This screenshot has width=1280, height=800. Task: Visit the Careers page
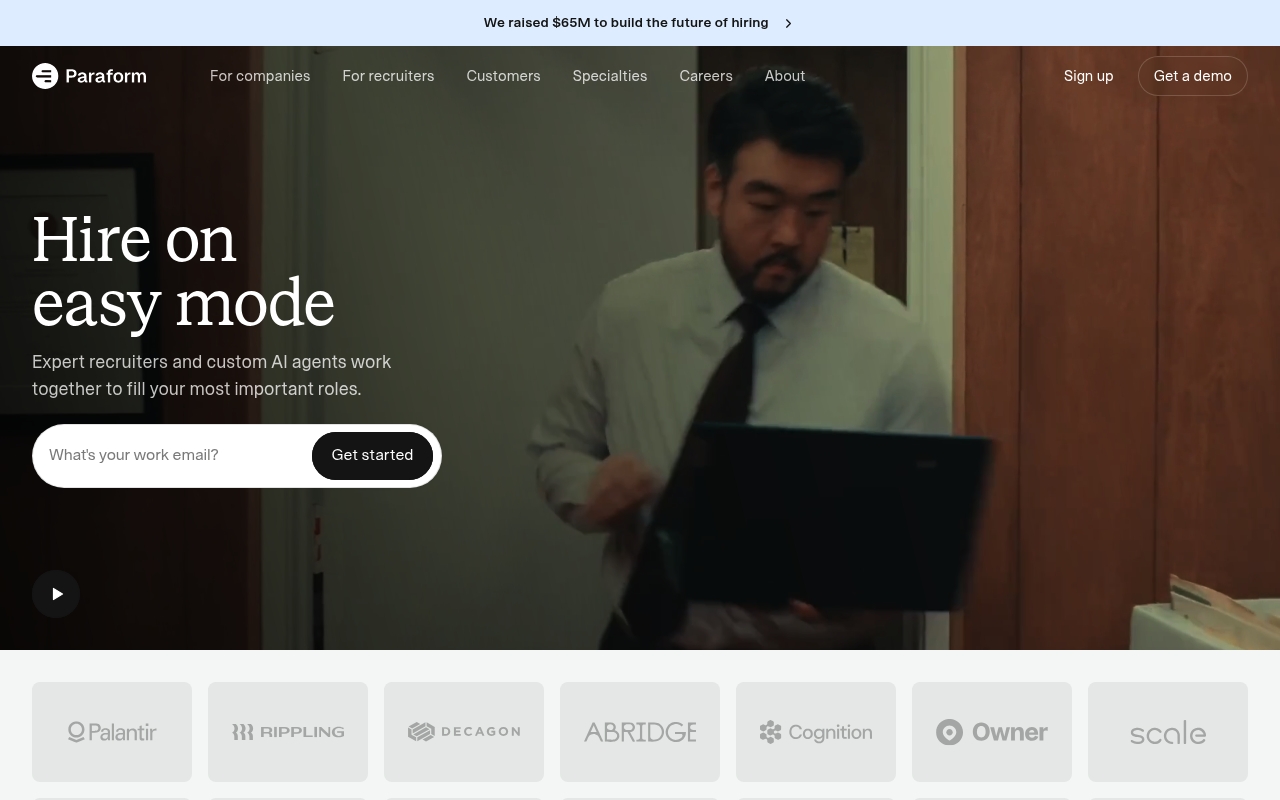click(706, 76)
